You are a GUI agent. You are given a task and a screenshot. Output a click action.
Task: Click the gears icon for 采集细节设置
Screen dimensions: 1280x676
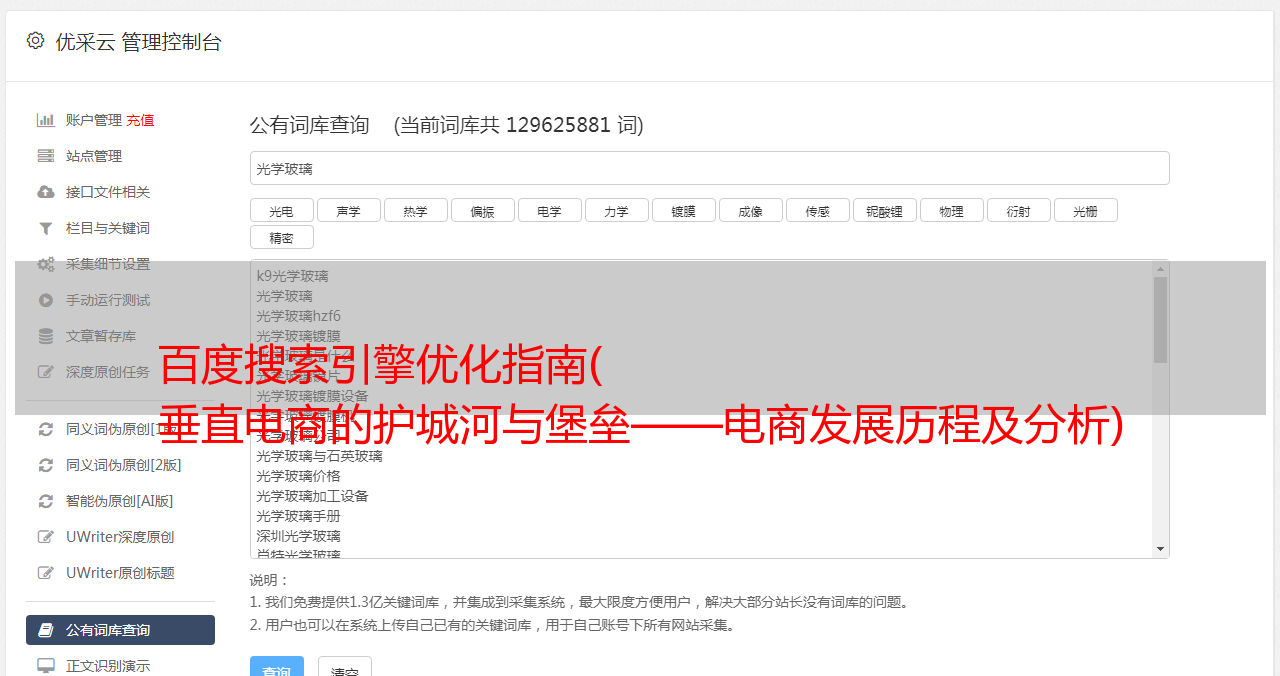(x=46, y=264)
